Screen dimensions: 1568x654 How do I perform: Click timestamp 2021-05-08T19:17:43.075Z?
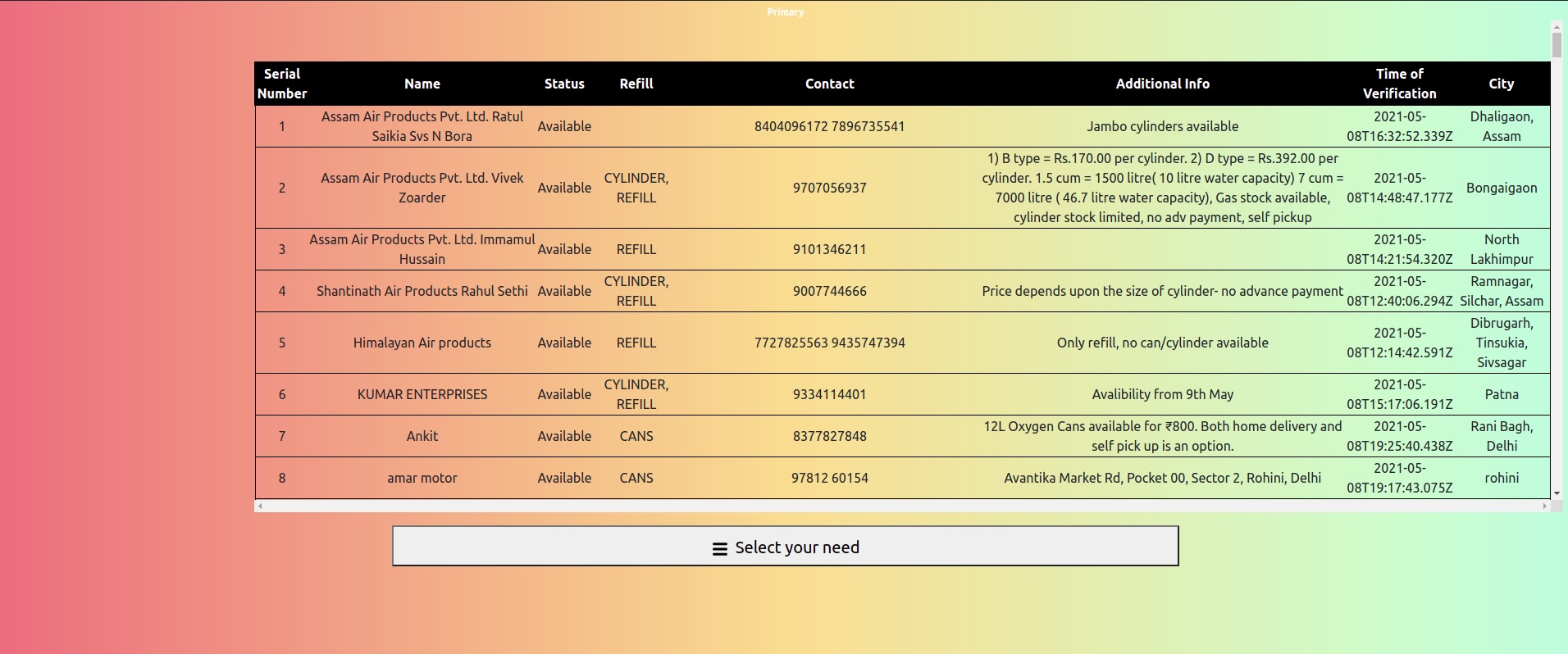[x=1399, y=478]
